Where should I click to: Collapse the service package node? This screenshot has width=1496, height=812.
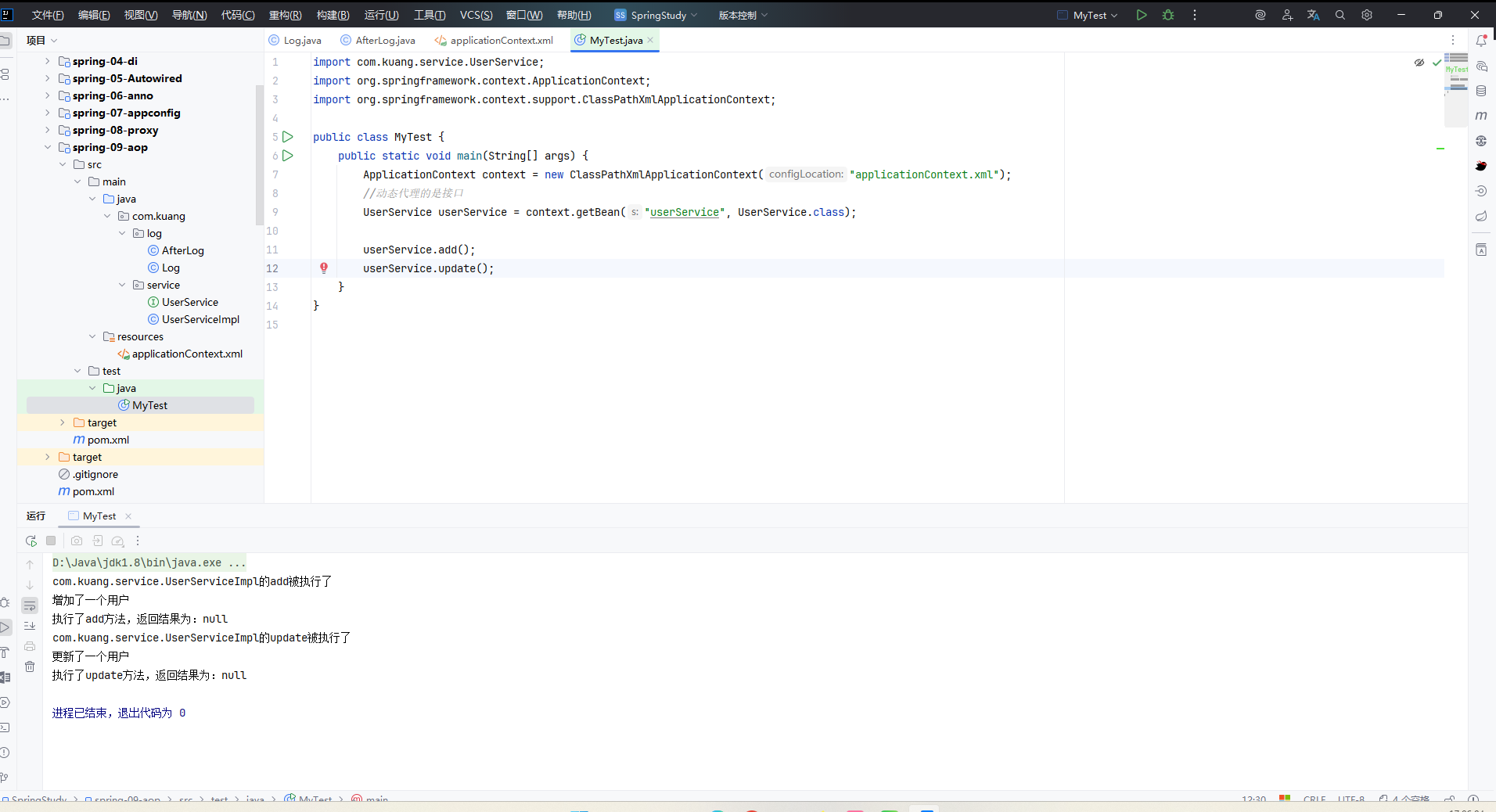[122, 285]
